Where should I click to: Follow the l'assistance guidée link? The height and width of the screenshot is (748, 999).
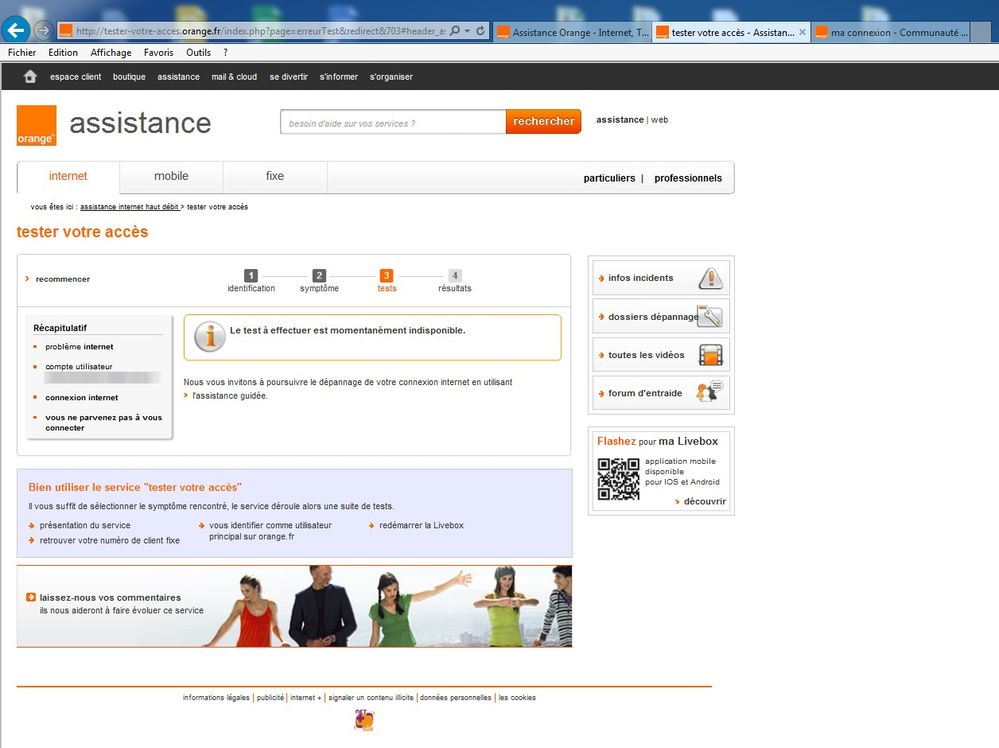tap(229, 396)
